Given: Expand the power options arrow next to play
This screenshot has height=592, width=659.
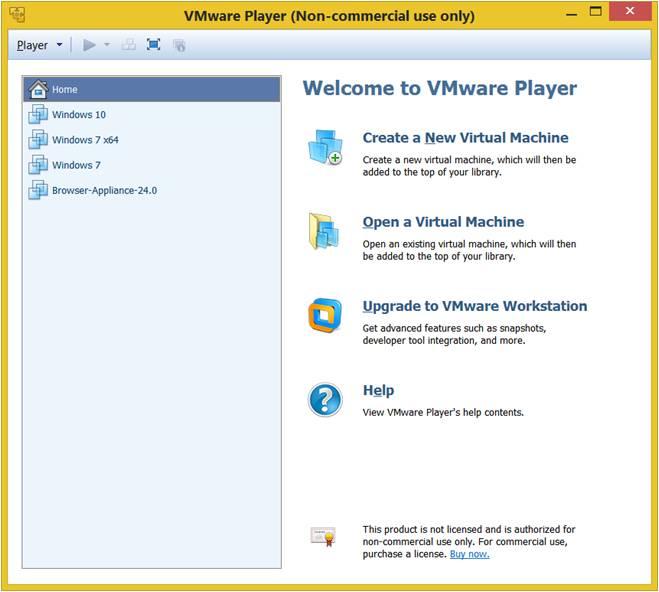Looking at the screenshot, I should tap(106, 45).
